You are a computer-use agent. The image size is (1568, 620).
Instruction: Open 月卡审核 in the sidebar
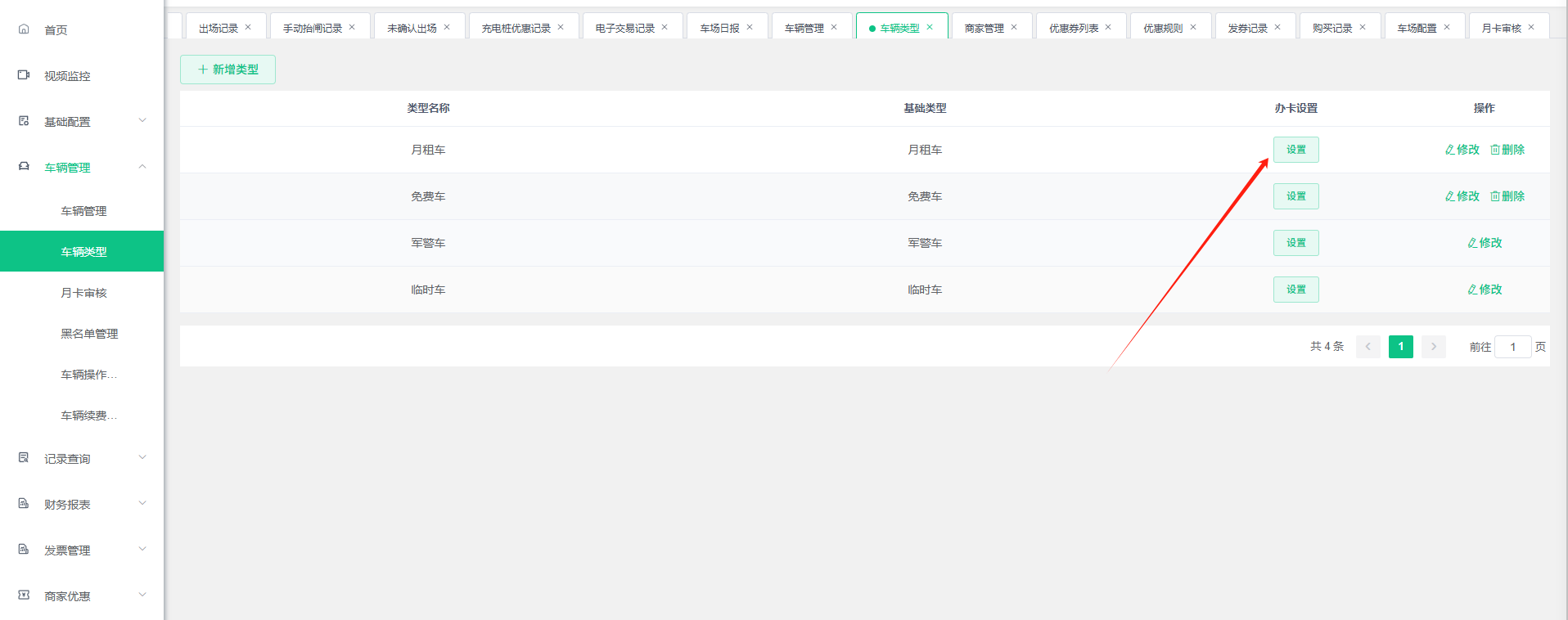coord(83,293)
